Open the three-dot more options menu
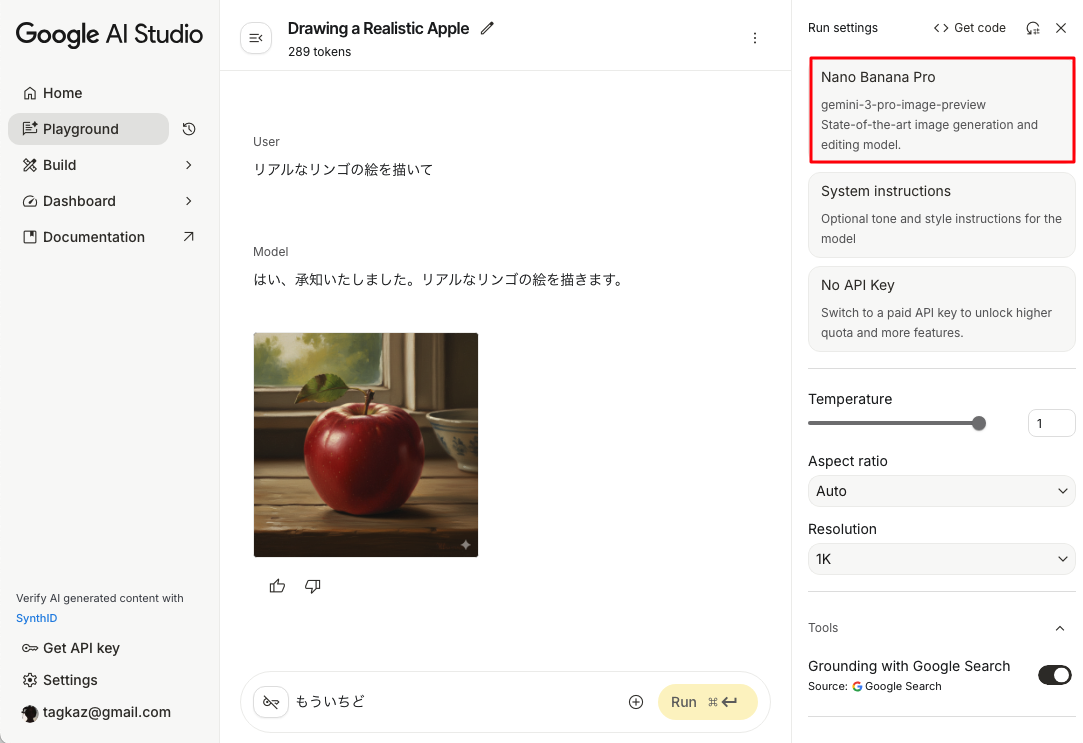Viewport: 1083px width, 743px height. pos(755,38)
